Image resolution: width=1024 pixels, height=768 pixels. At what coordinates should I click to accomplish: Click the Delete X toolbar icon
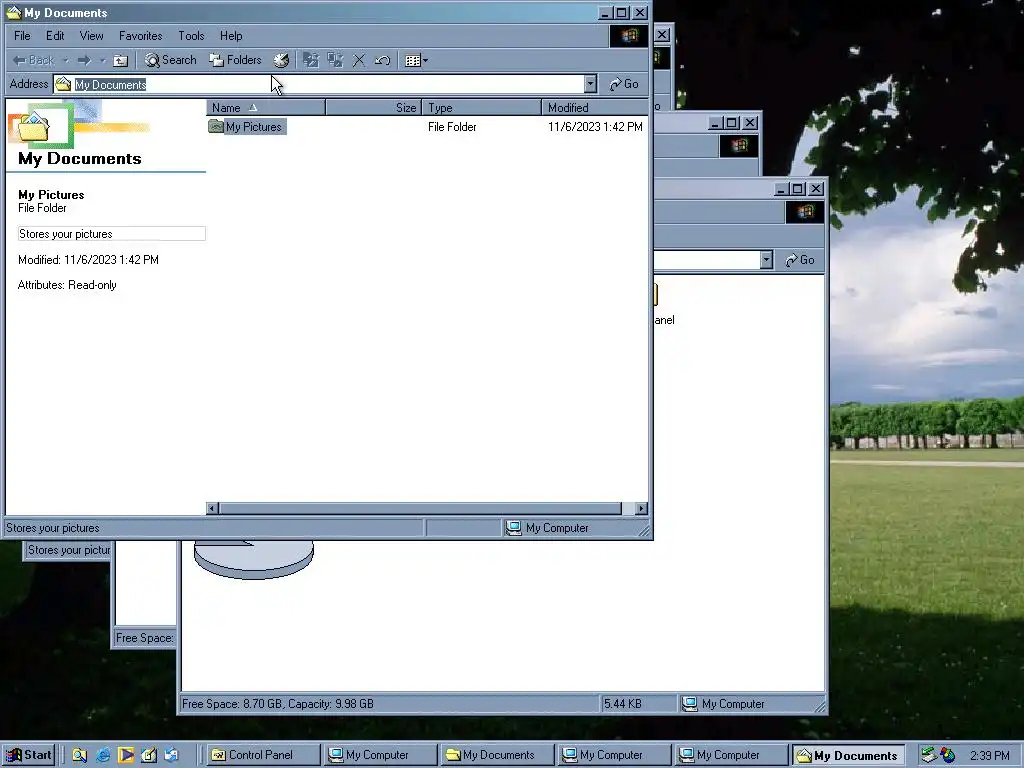[x=359, y=60]
